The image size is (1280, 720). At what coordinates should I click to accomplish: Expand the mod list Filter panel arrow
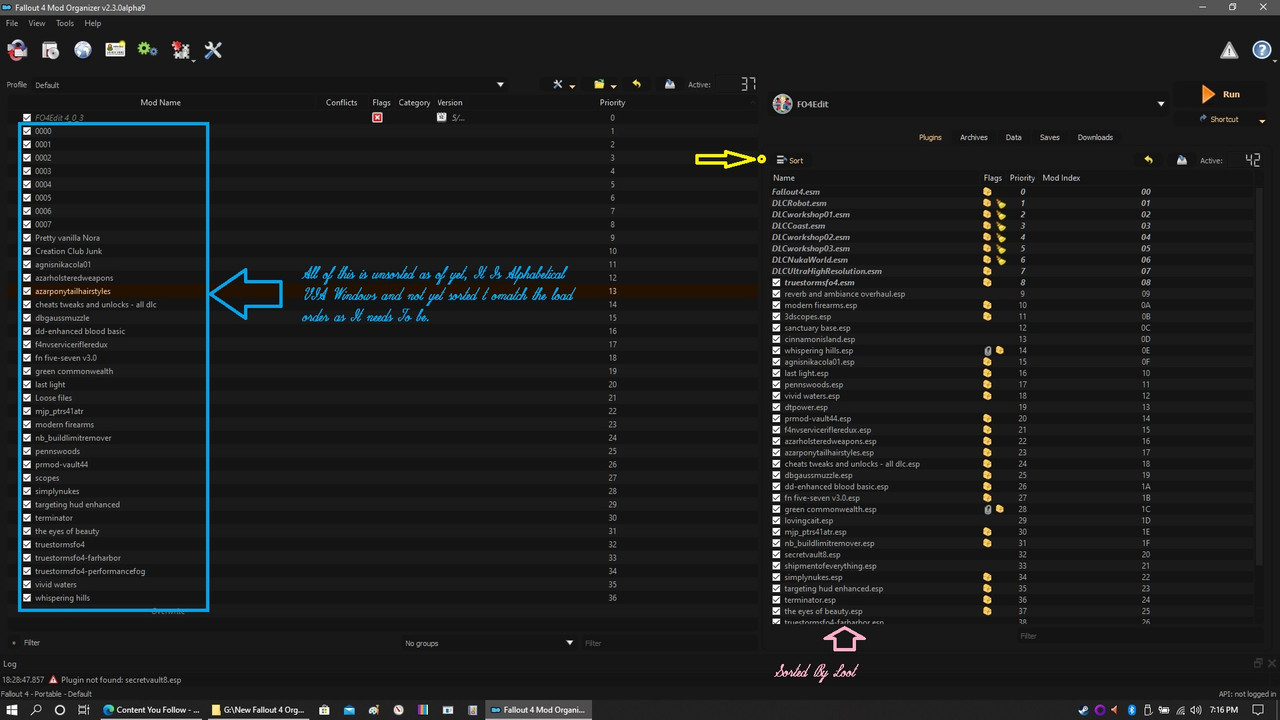[x=14, y=643]
